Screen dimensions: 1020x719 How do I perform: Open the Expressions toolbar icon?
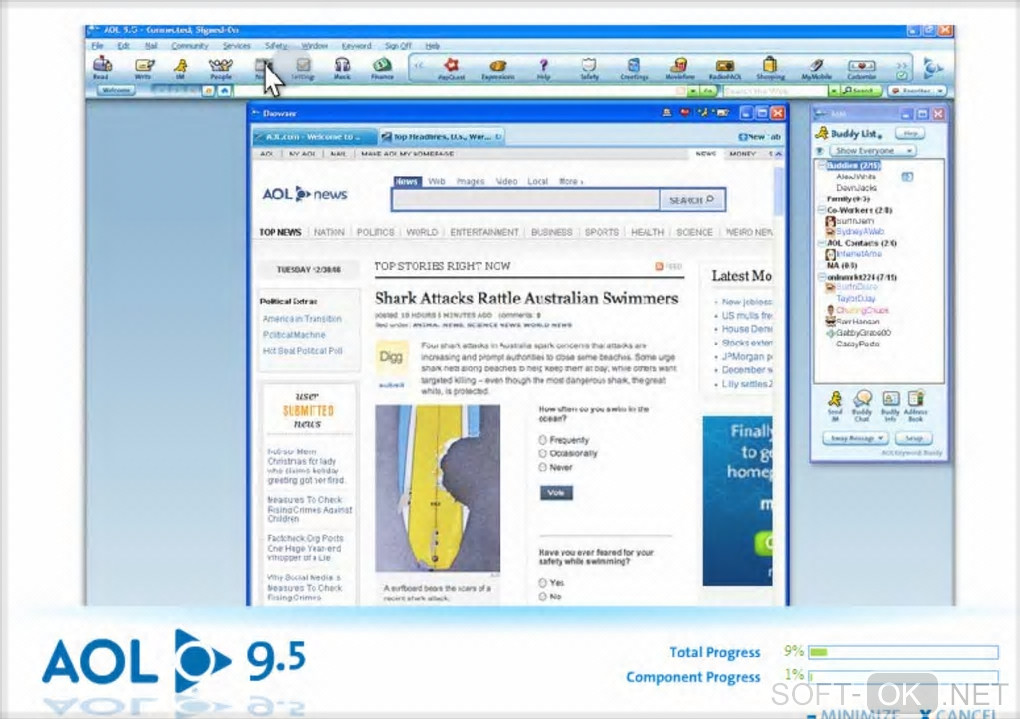498,68
